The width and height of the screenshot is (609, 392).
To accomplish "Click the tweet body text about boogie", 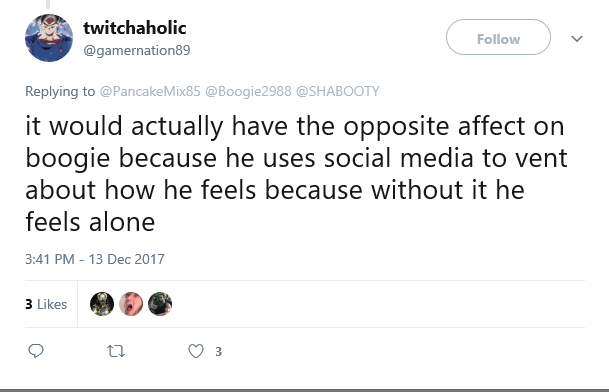I will 296,174.
